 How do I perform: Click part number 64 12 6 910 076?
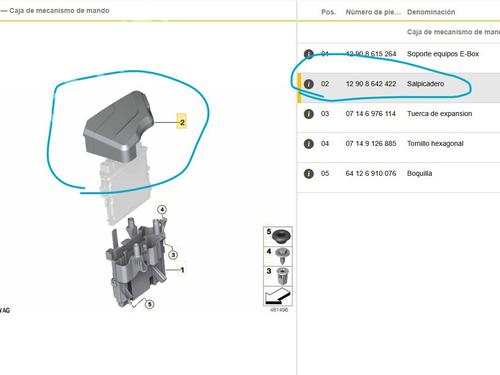[x=371, y=173]
